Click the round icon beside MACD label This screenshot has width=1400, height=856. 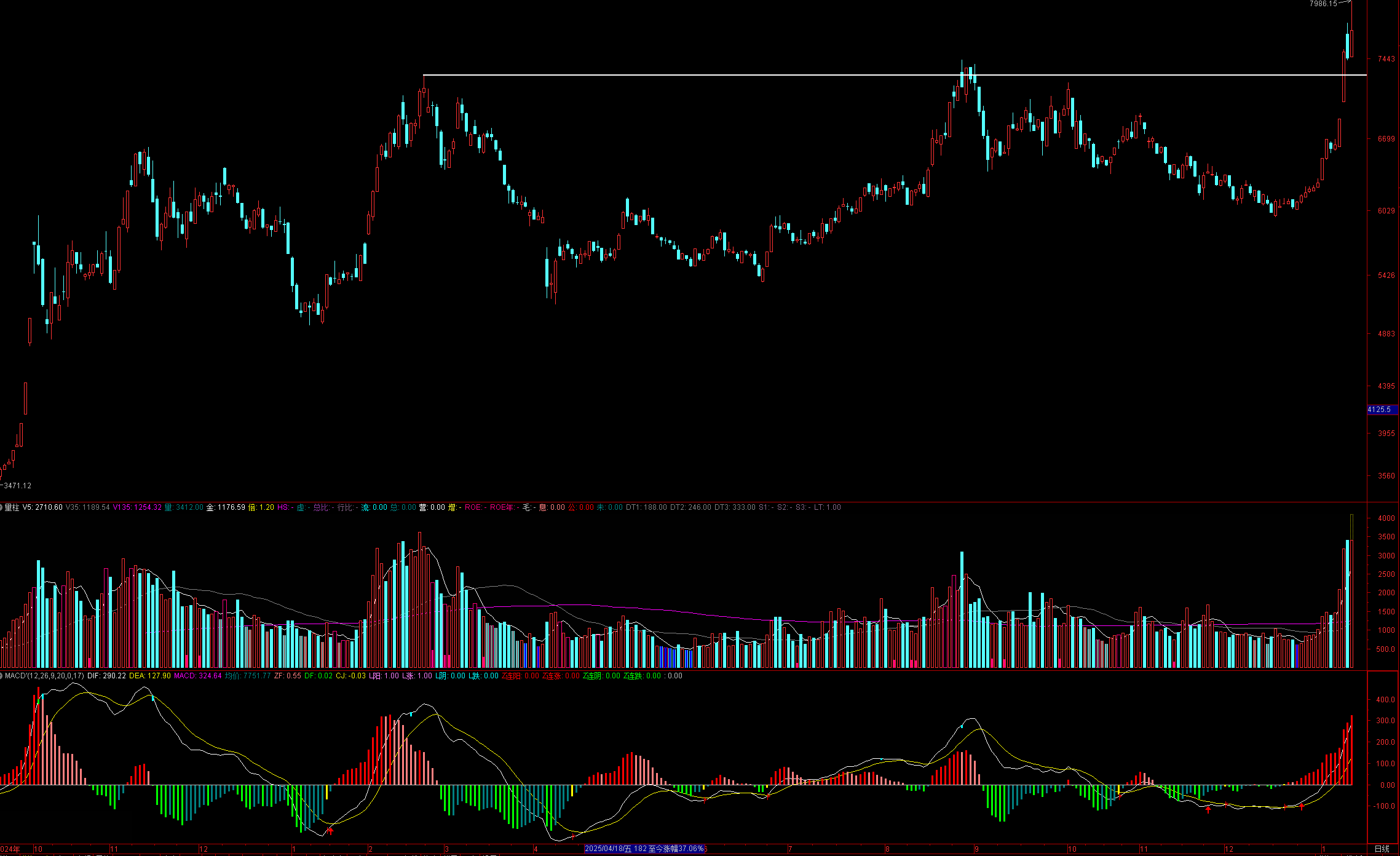tap(2, 676)
